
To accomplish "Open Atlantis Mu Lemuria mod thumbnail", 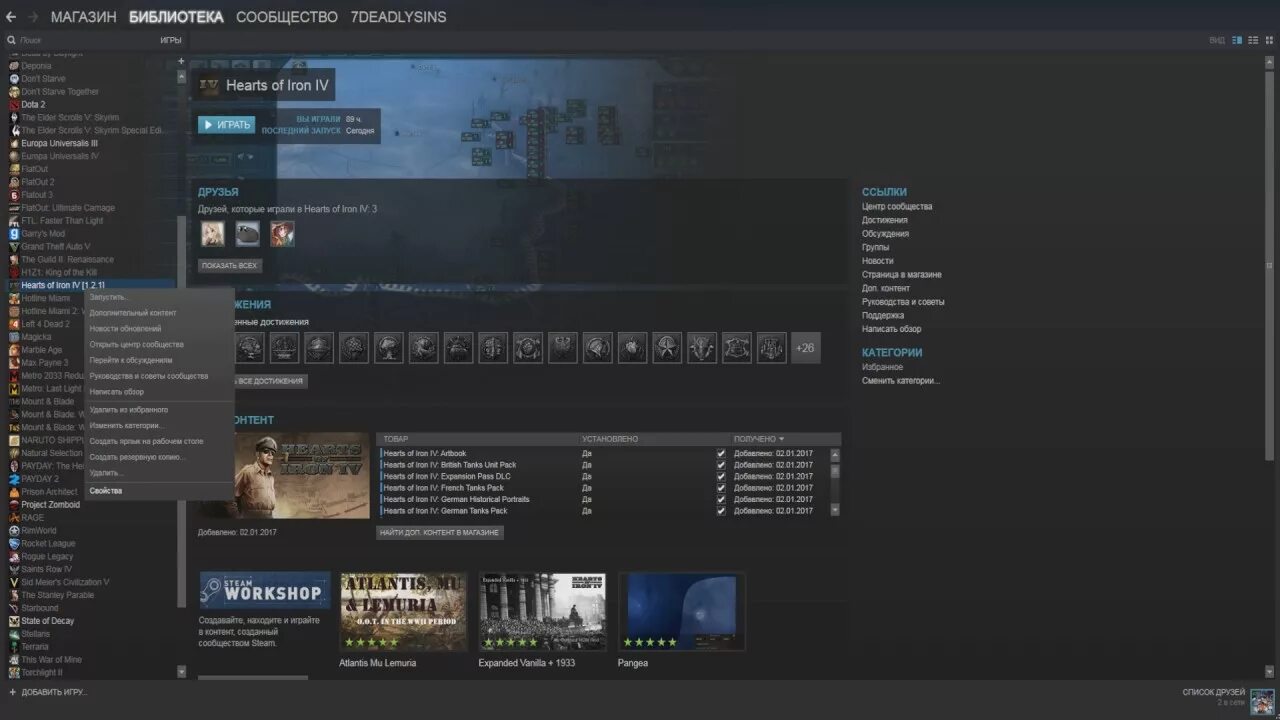I will [x=403, y=611].
